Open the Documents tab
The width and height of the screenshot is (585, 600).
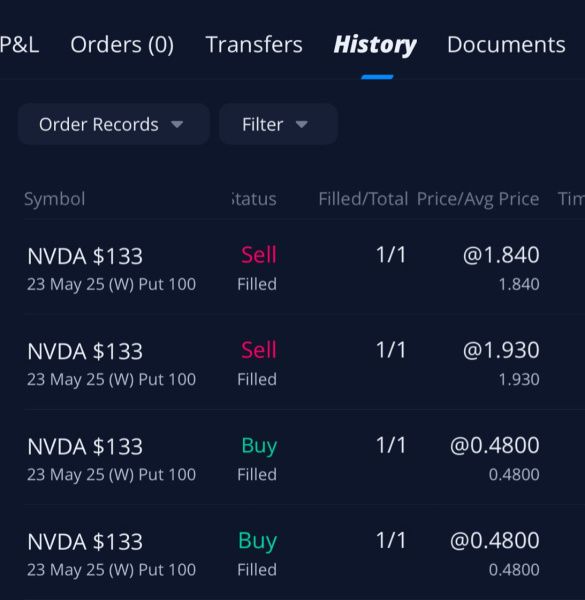click(506, 44)
